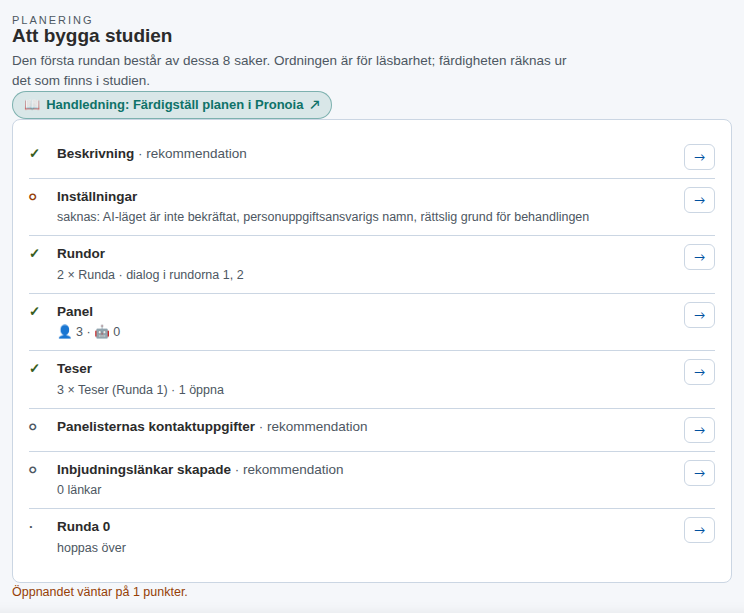Click the external-link arrow in Handledning pill
This screenshot has width=744, height=613.
tap(315, 105)
